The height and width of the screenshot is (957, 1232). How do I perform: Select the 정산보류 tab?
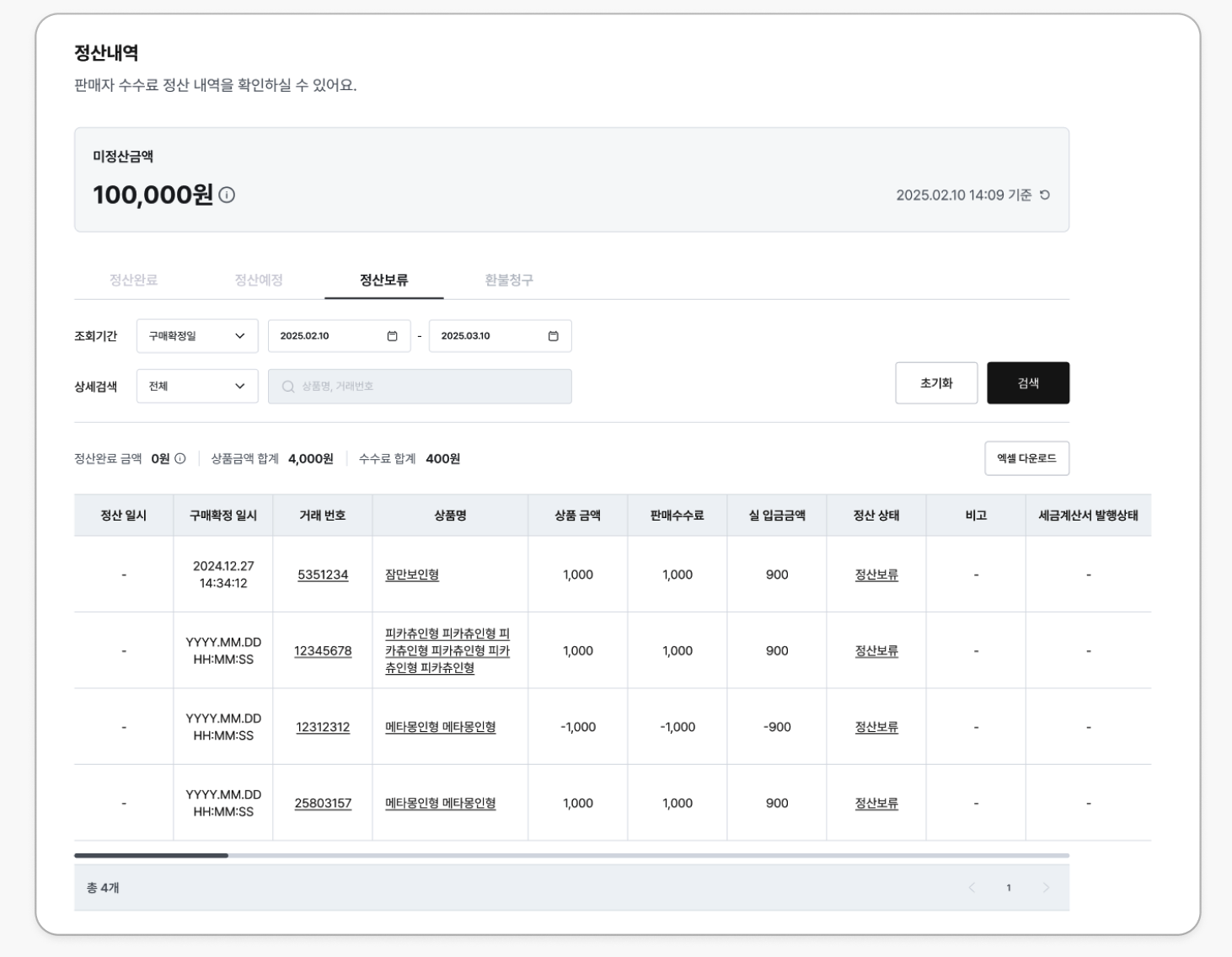384,280
